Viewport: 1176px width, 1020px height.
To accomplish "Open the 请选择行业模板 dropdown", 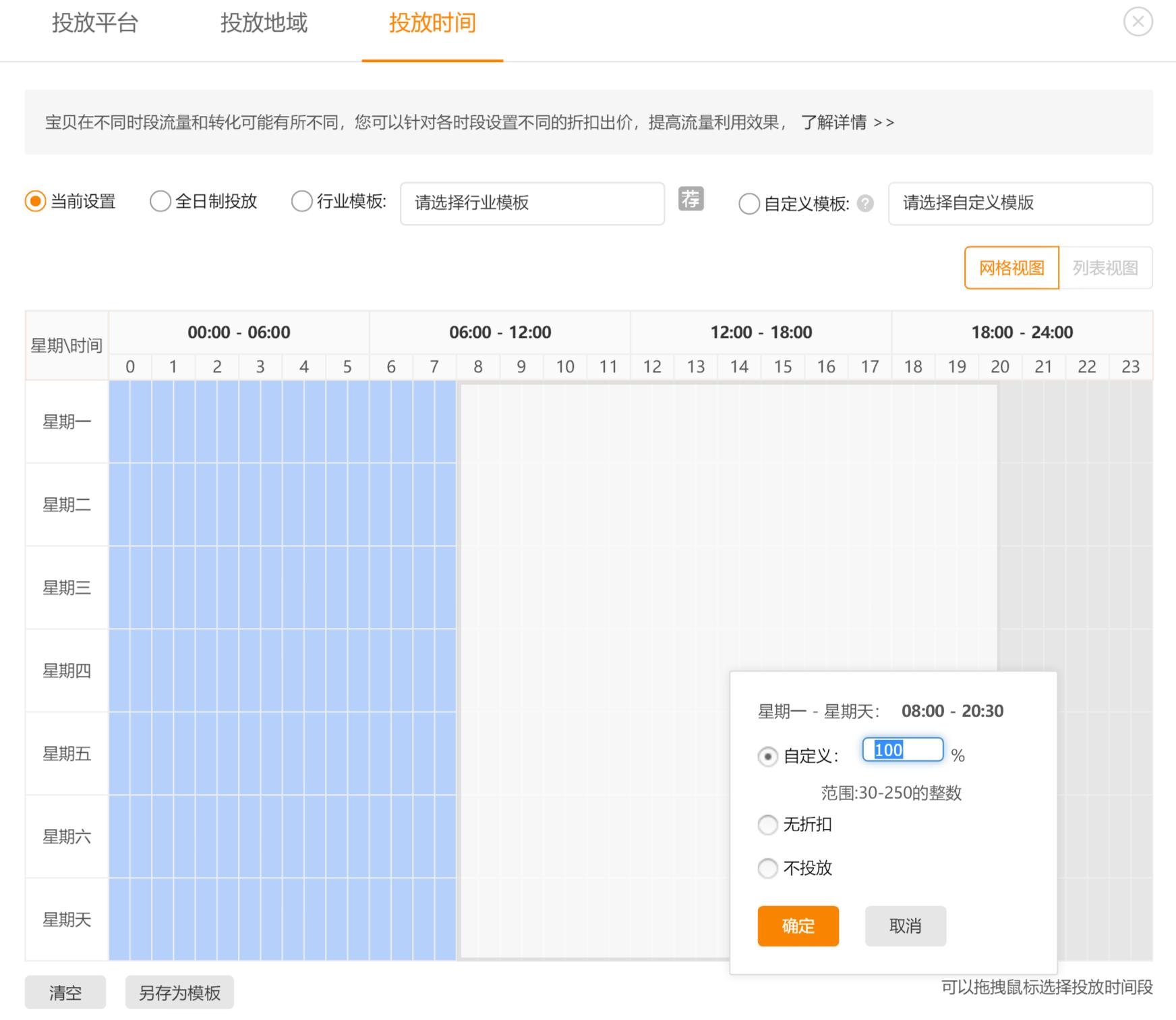I will (x=531, y=204).
